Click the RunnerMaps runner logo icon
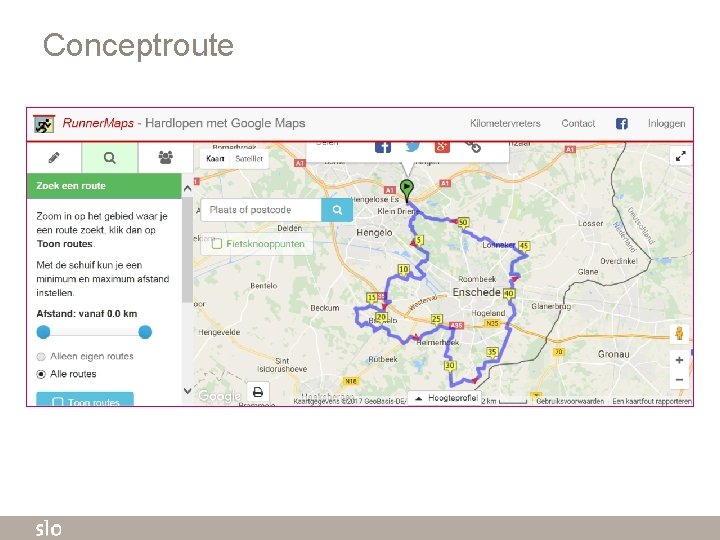 pyautogui.click(x=44, y=124)
